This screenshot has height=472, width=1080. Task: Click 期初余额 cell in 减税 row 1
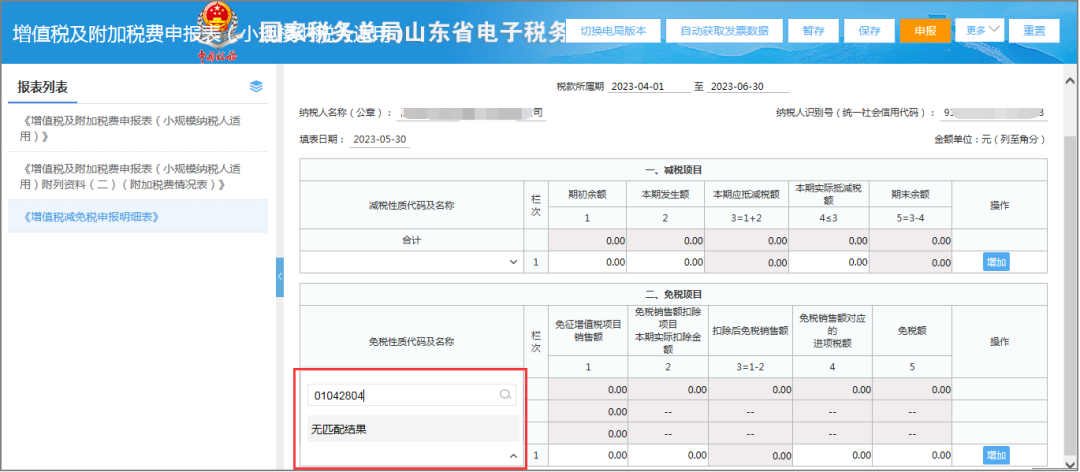tap(588, 262)
